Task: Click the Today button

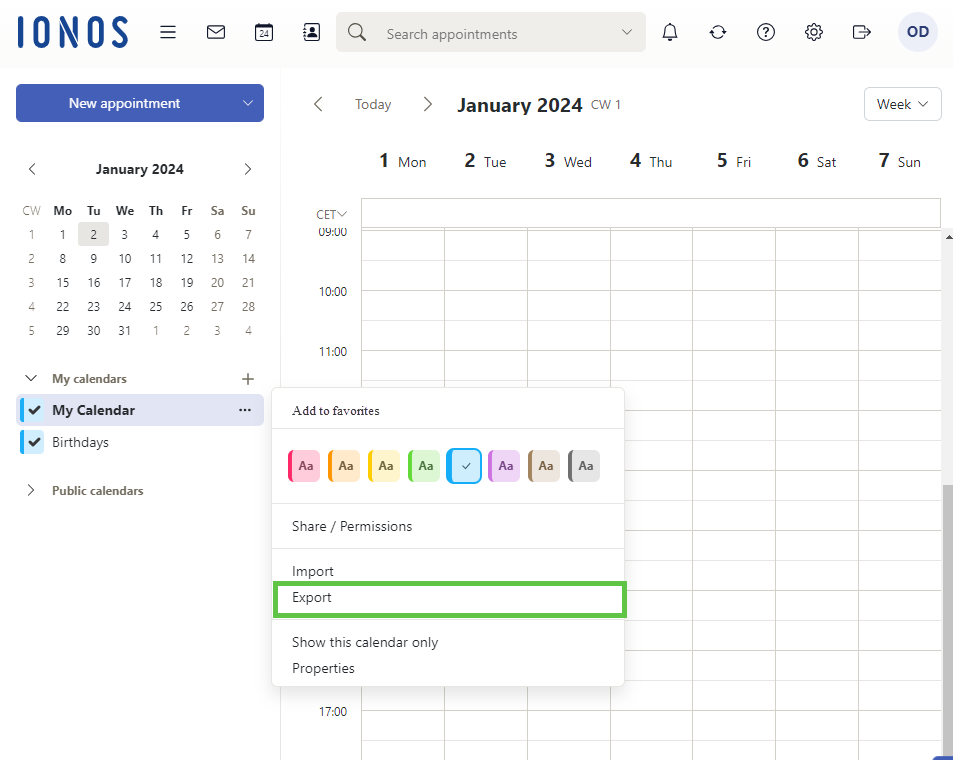Action: pos(373,104)
